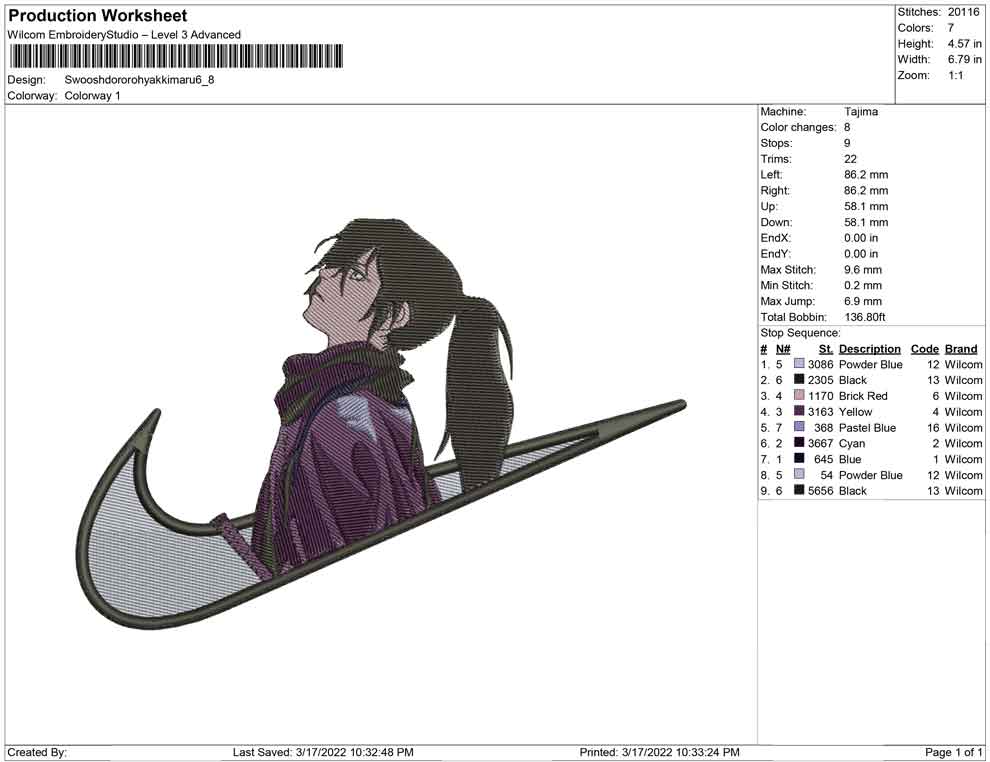The height and width of the screenshot is (762, 990).
Task: Click the Stitches value '20116'
Action: click(x=963, y=12)
